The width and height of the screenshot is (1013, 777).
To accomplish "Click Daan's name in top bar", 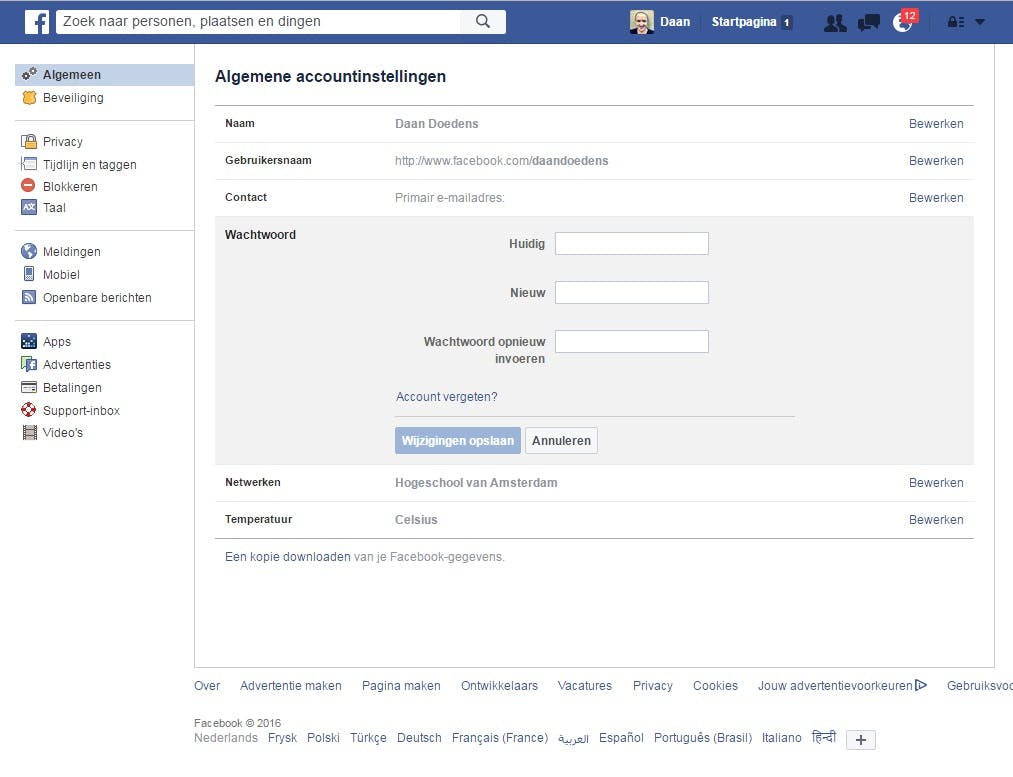I will click(674, 22).
